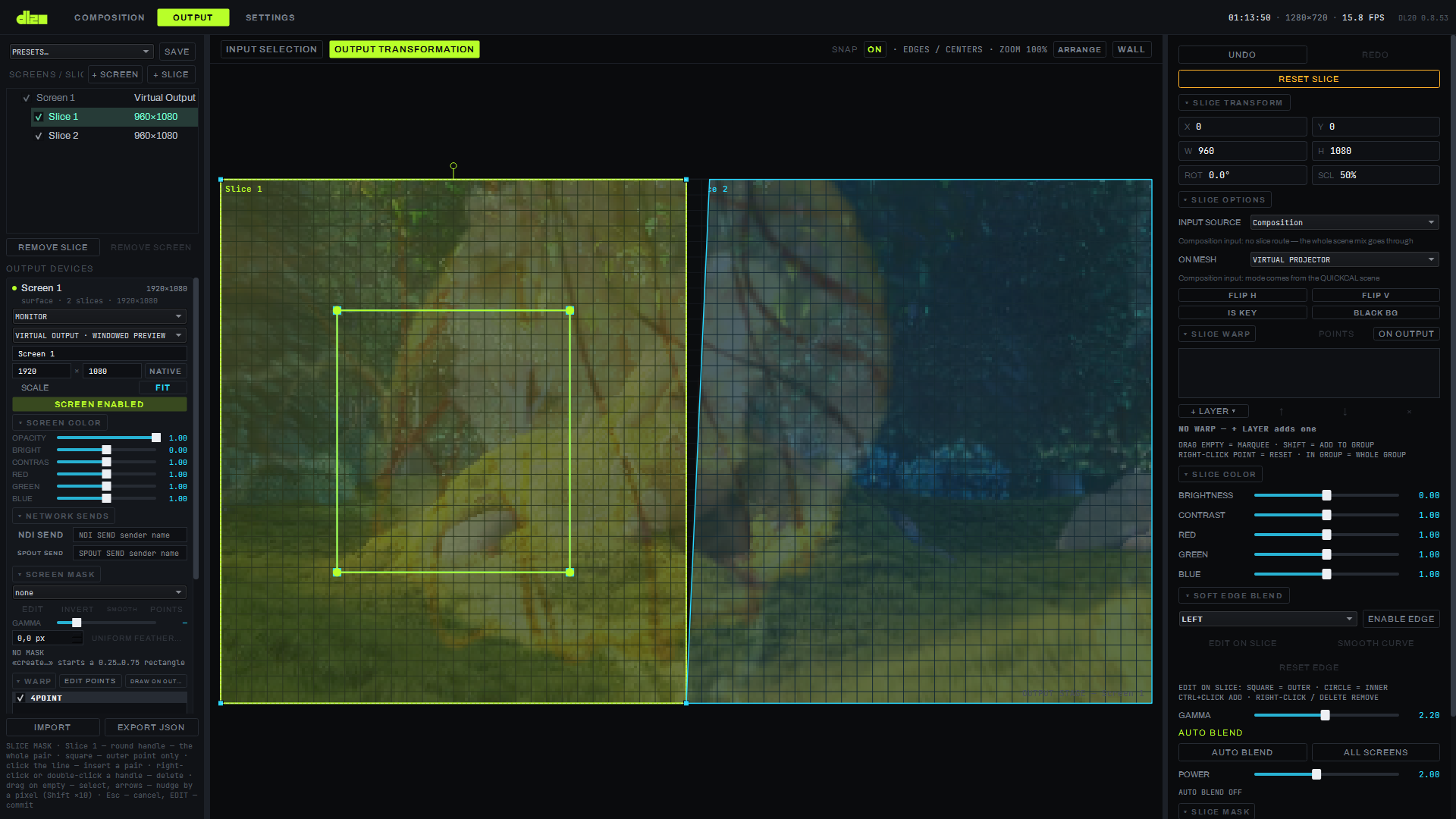Click the ENABLE EDGE button
The image size is (1456, 819).
point(1401,619)
